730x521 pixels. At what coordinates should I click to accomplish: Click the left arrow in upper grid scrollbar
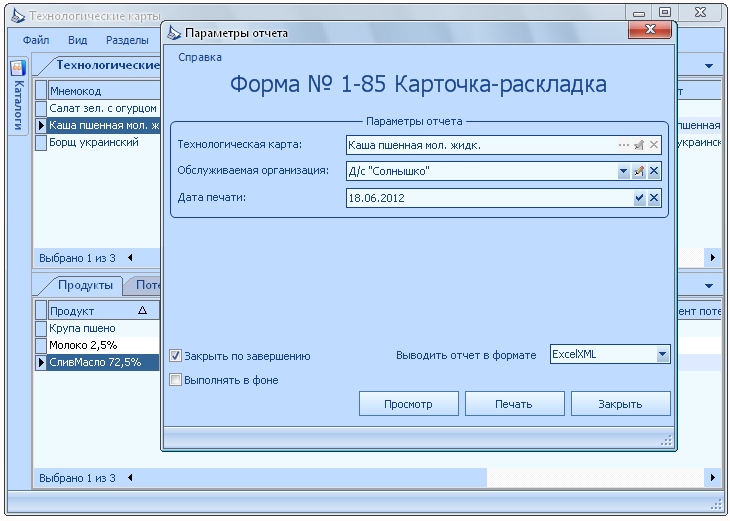tap(130, 258)
